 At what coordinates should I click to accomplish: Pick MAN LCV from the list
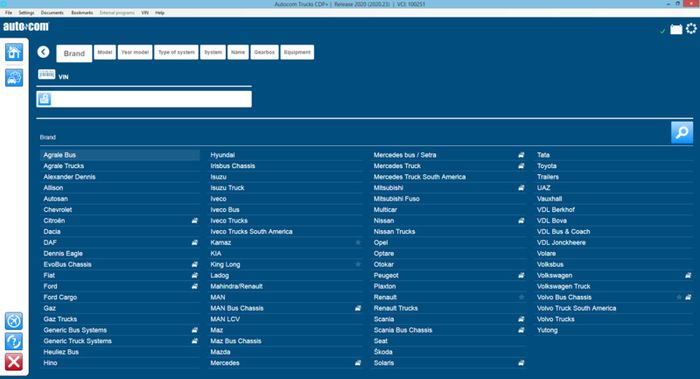285,319
